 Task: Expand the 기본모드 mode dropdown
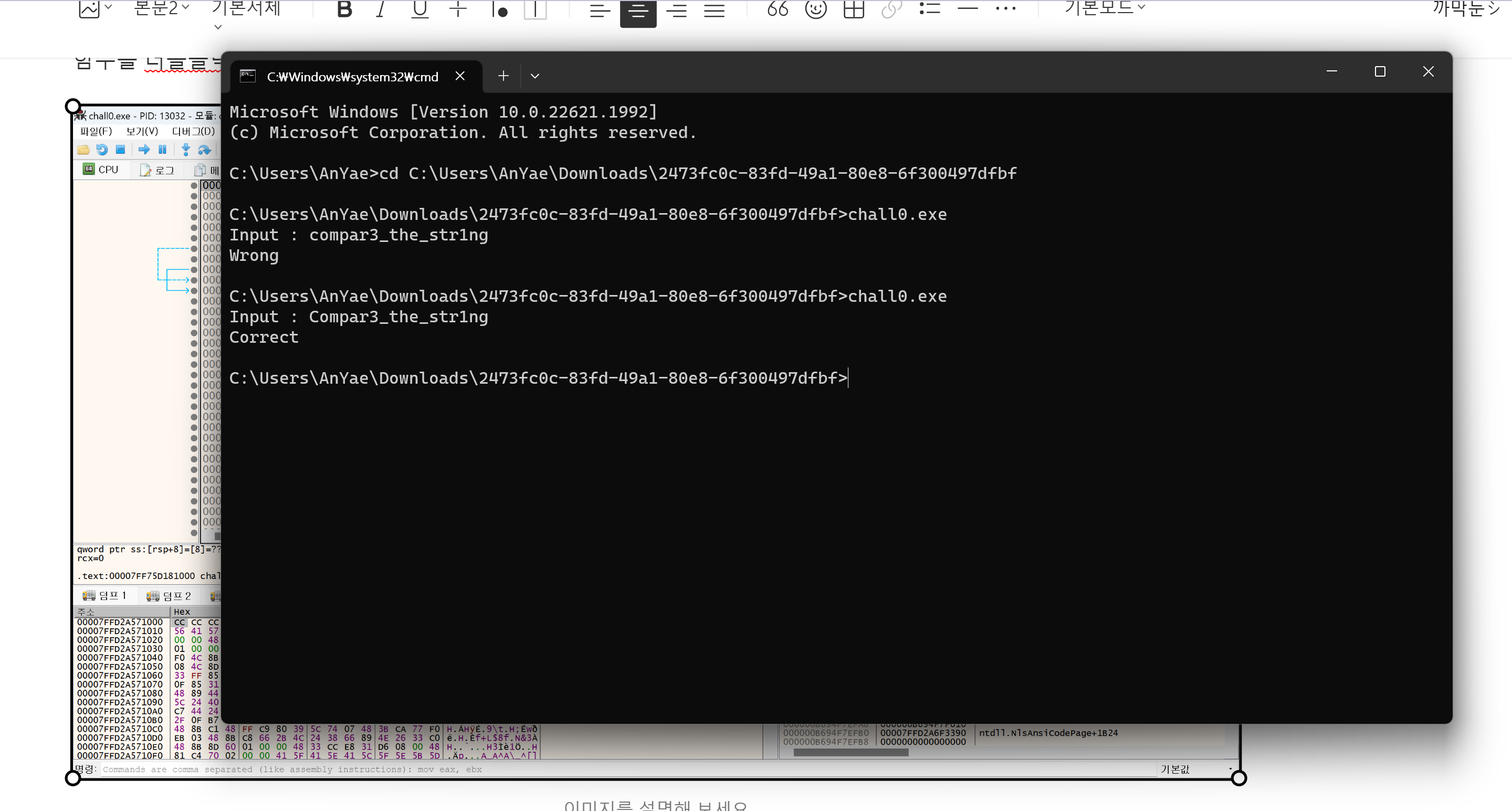(1104, 8)
